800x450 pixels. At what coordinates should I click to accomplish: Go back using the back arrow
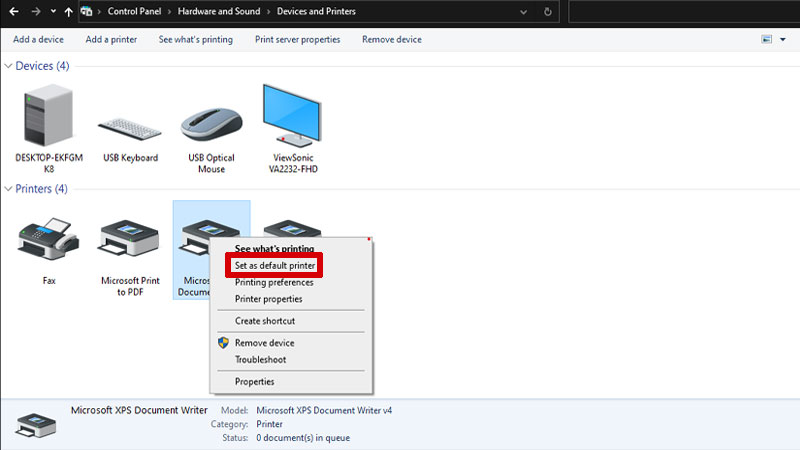[x=14, y=11]
